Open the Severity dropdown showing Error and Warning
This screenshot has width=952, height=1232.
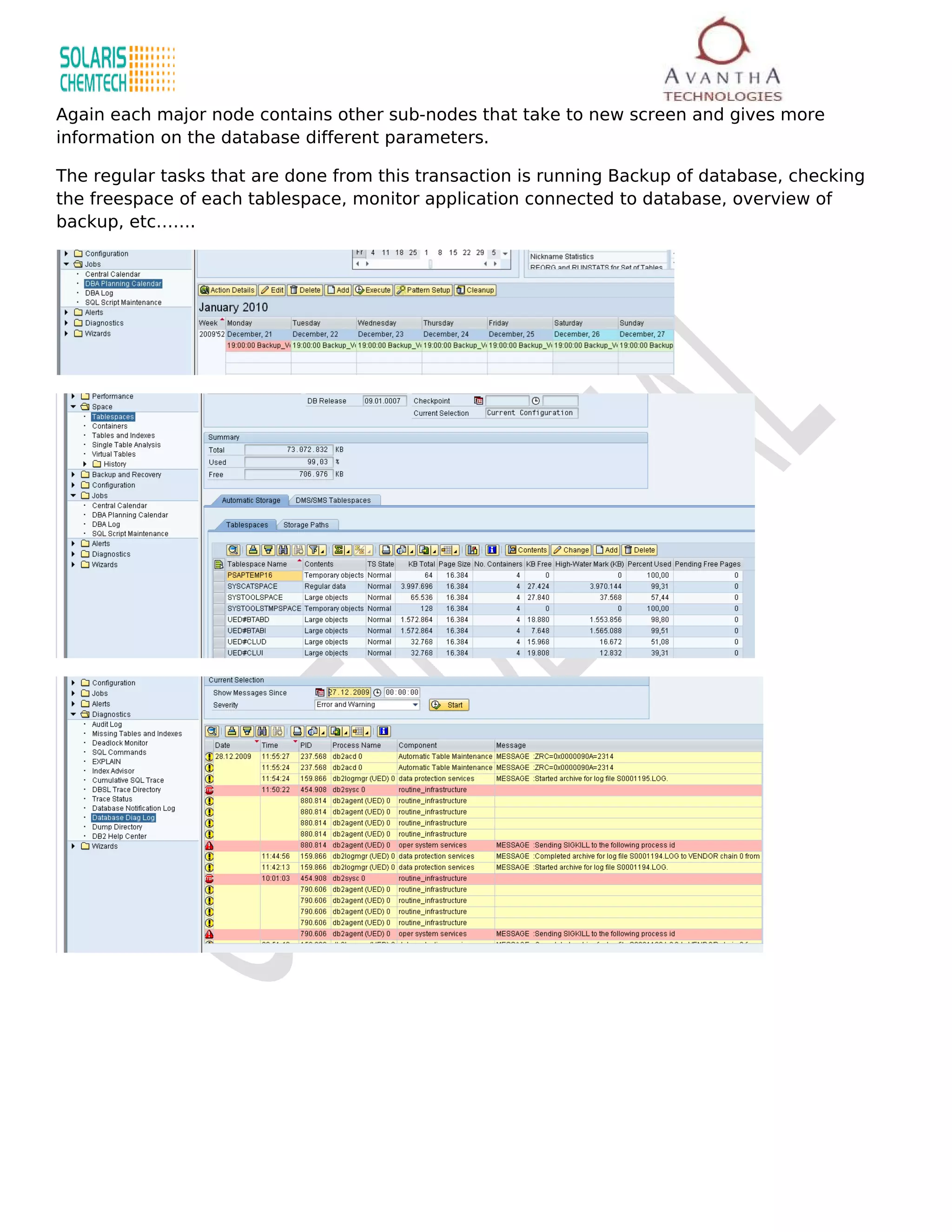[415, 705]
